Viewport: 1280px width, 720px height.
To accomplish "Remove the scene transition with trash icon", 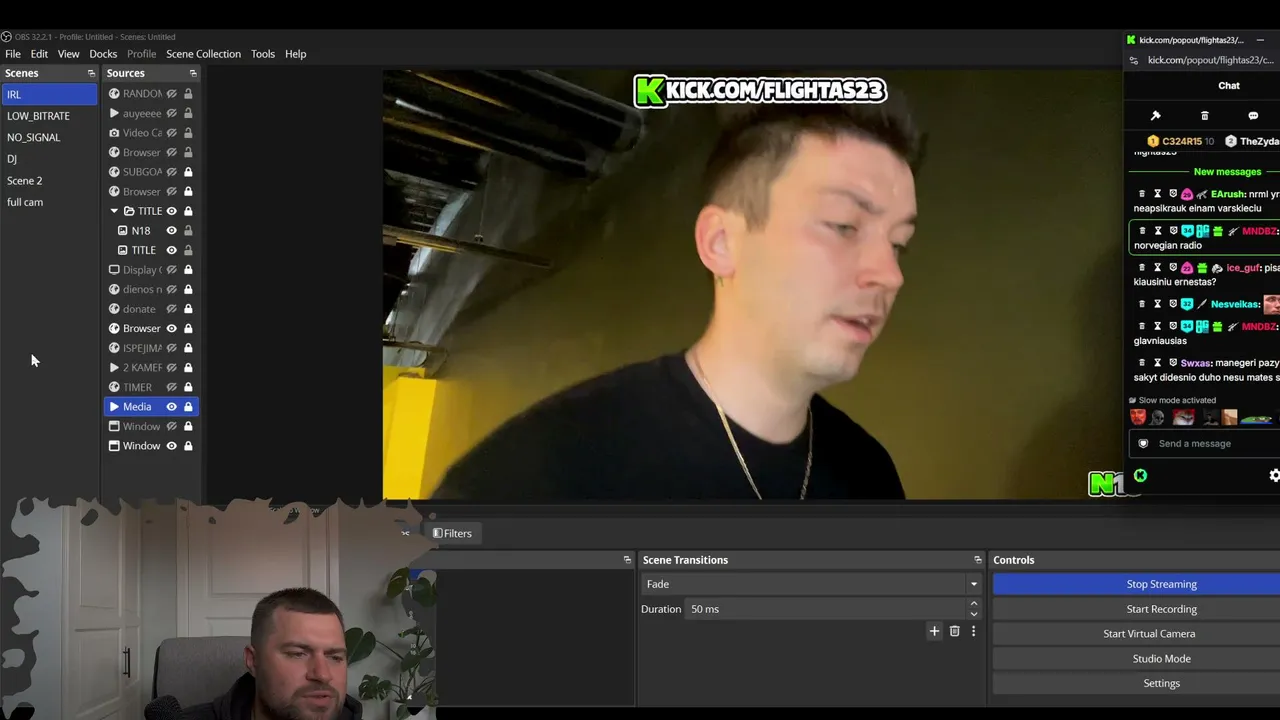I will click(954, 631).
